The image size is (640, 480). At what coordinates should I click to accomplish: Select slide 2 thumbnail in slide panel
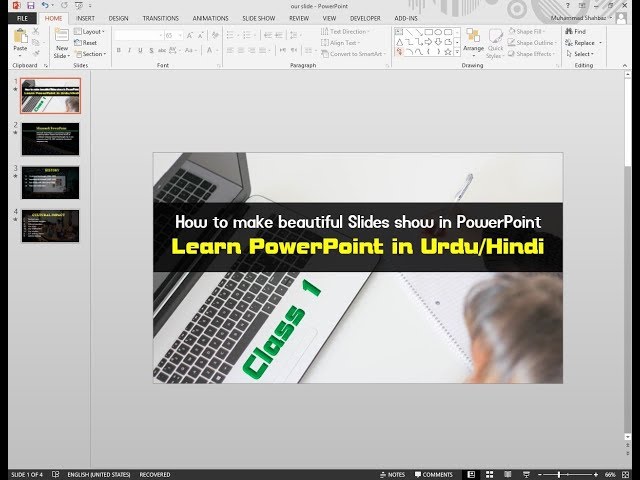pyautogui.click(x=50, y=139)
